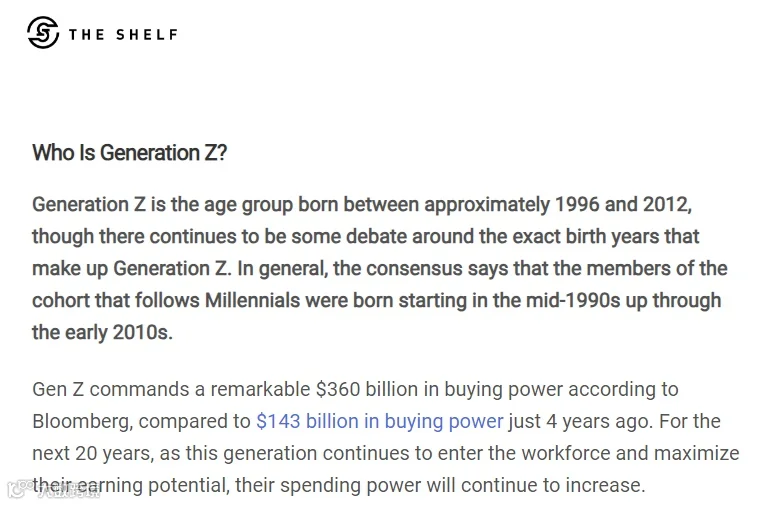Click the word 'Millennials' in the bold paragraph
This screenshot has height=505, width=763.
click(x=252, y=301)
